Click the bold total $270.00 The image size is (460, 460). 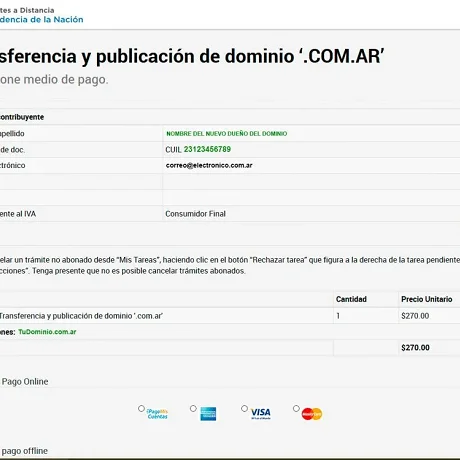(415, 348)
